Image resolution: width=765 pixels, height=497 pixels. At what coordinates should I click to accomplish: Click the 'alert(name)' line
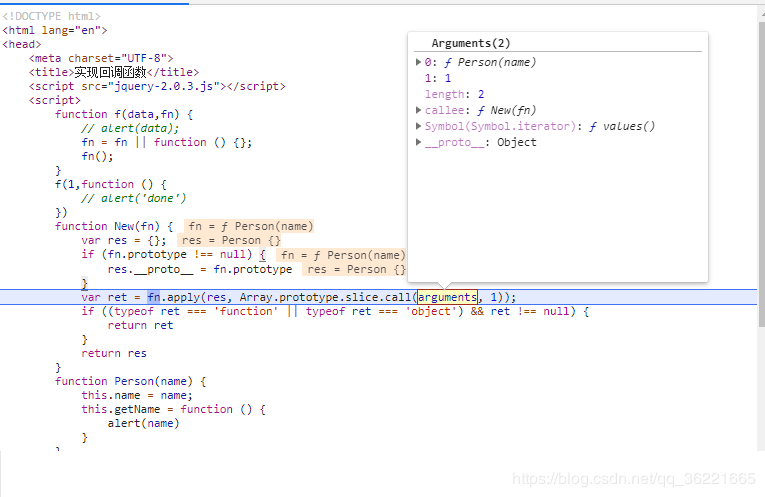(144, 423)
